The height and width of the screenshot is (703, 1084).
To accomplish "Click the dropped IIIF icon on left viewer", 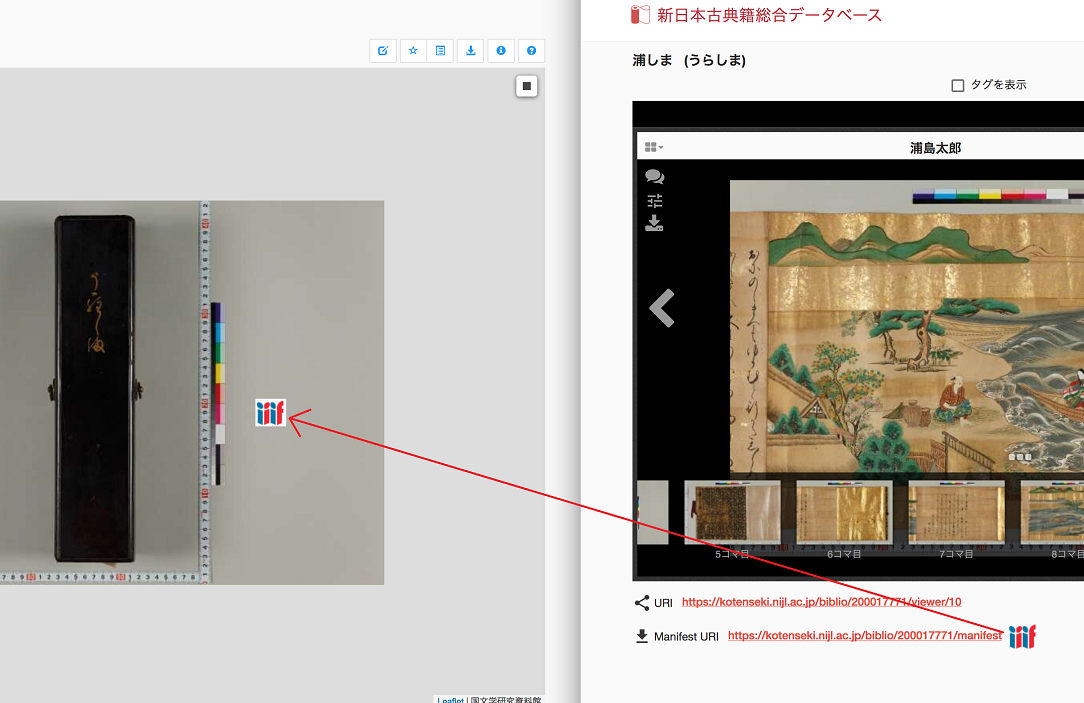I will pyautogui.click(x=270, y=413).
